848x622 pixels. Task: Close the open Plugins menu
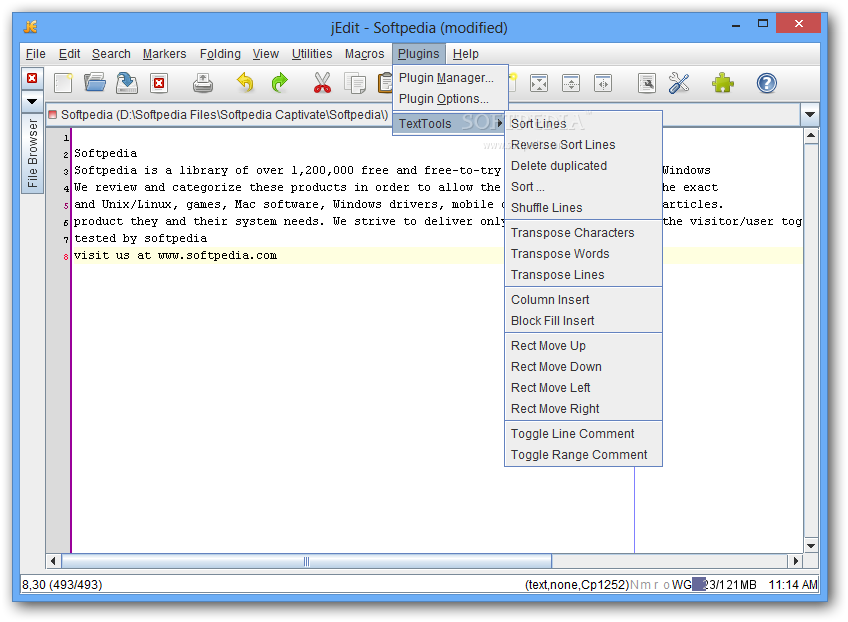419,54
